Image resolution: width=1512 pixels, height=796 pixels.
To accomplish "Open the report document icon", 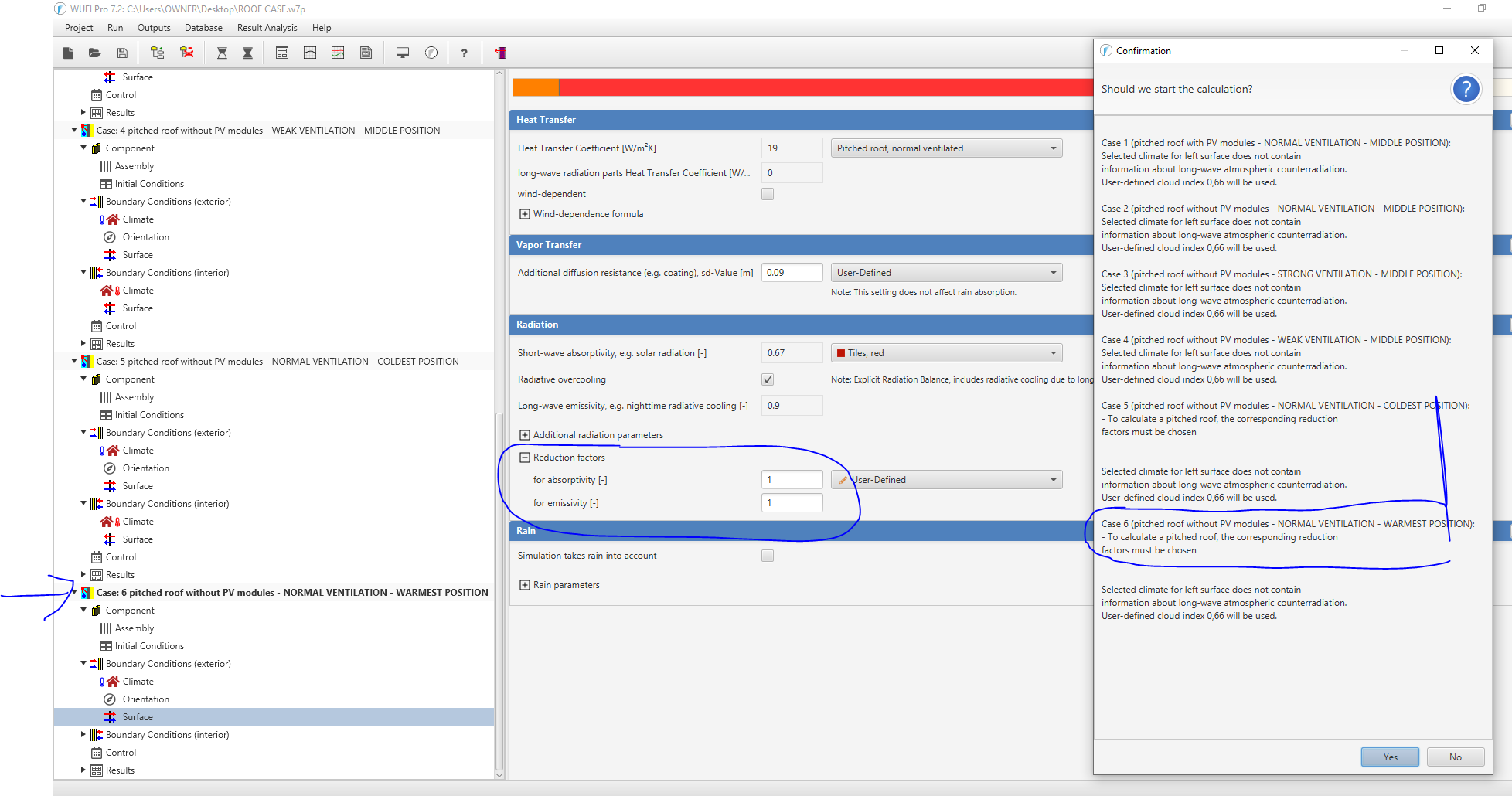I will [x=366, y=53].
